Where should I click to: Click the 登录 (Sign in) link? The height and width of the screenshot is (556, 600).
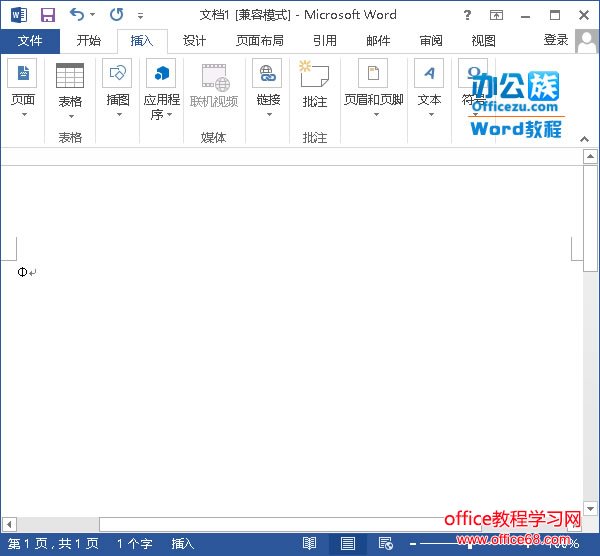point(556,40)
